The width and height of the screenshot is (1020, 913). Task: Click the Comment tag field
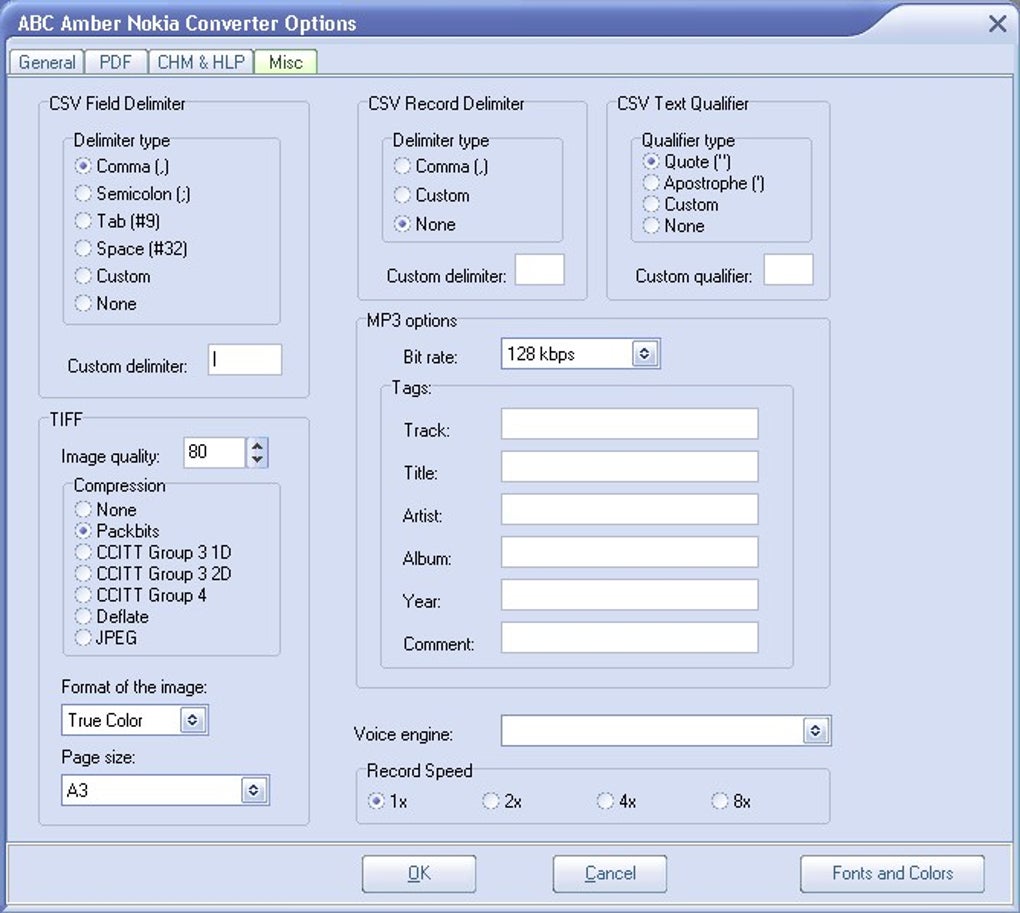tap(630, 638)
